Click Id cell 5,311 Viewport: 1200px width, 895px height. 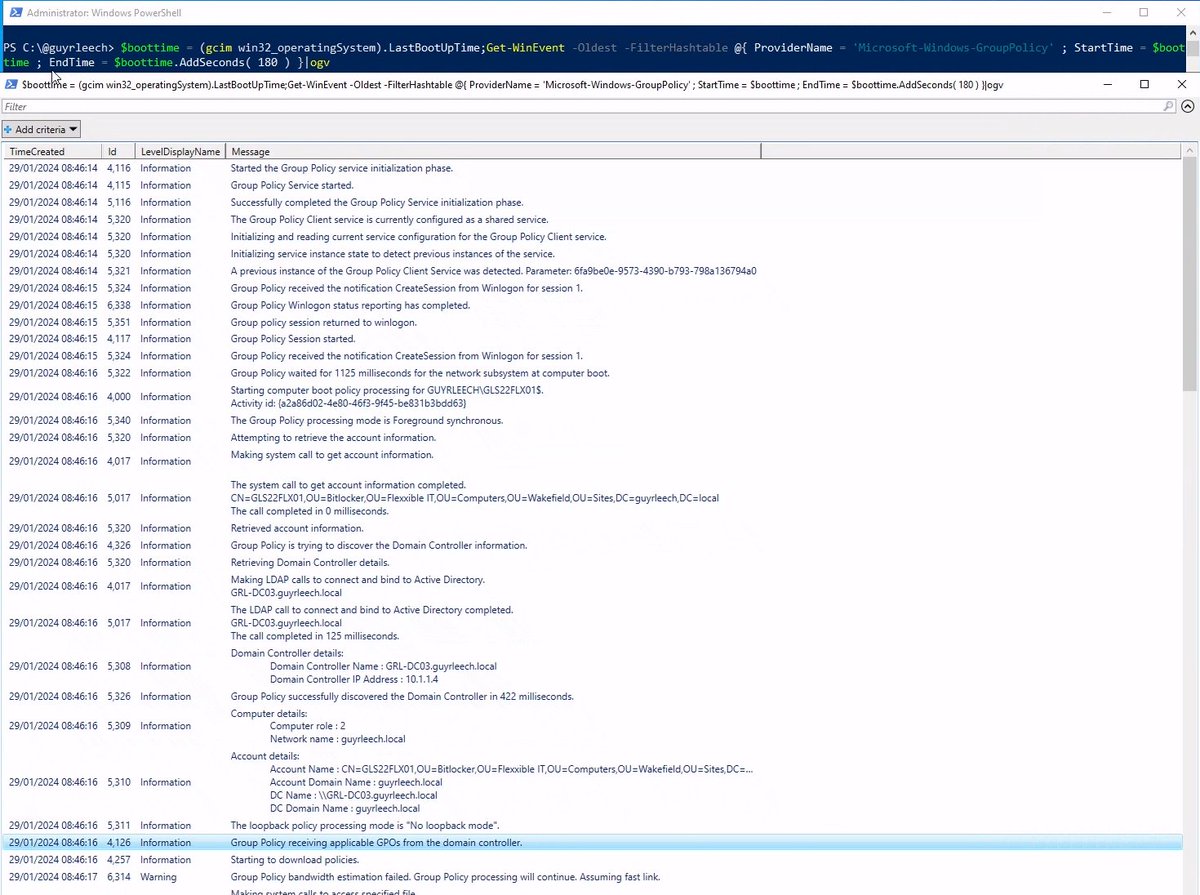tap(119, 825)
